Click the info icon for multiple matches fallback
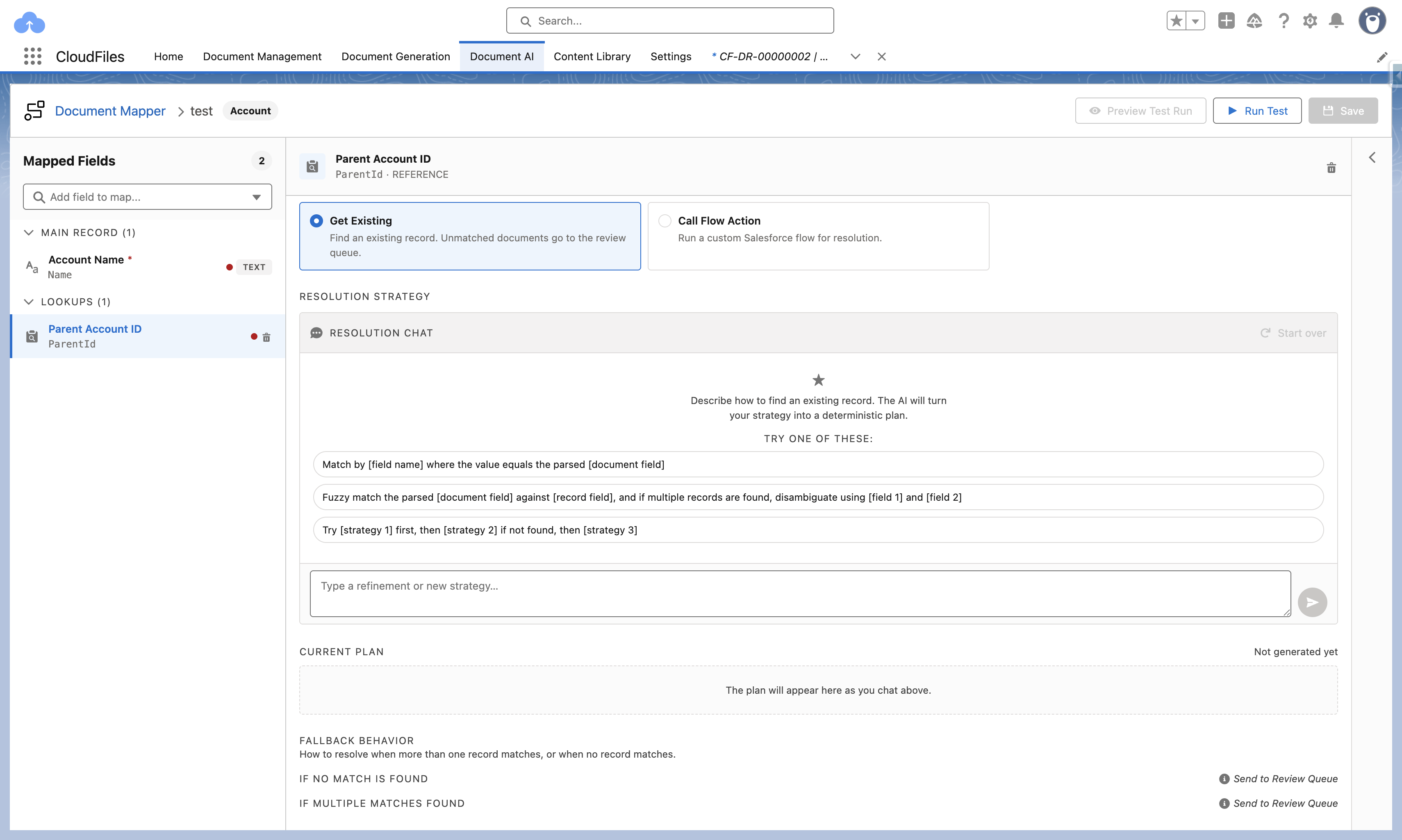The image size is (1402, 840). 1224,803
